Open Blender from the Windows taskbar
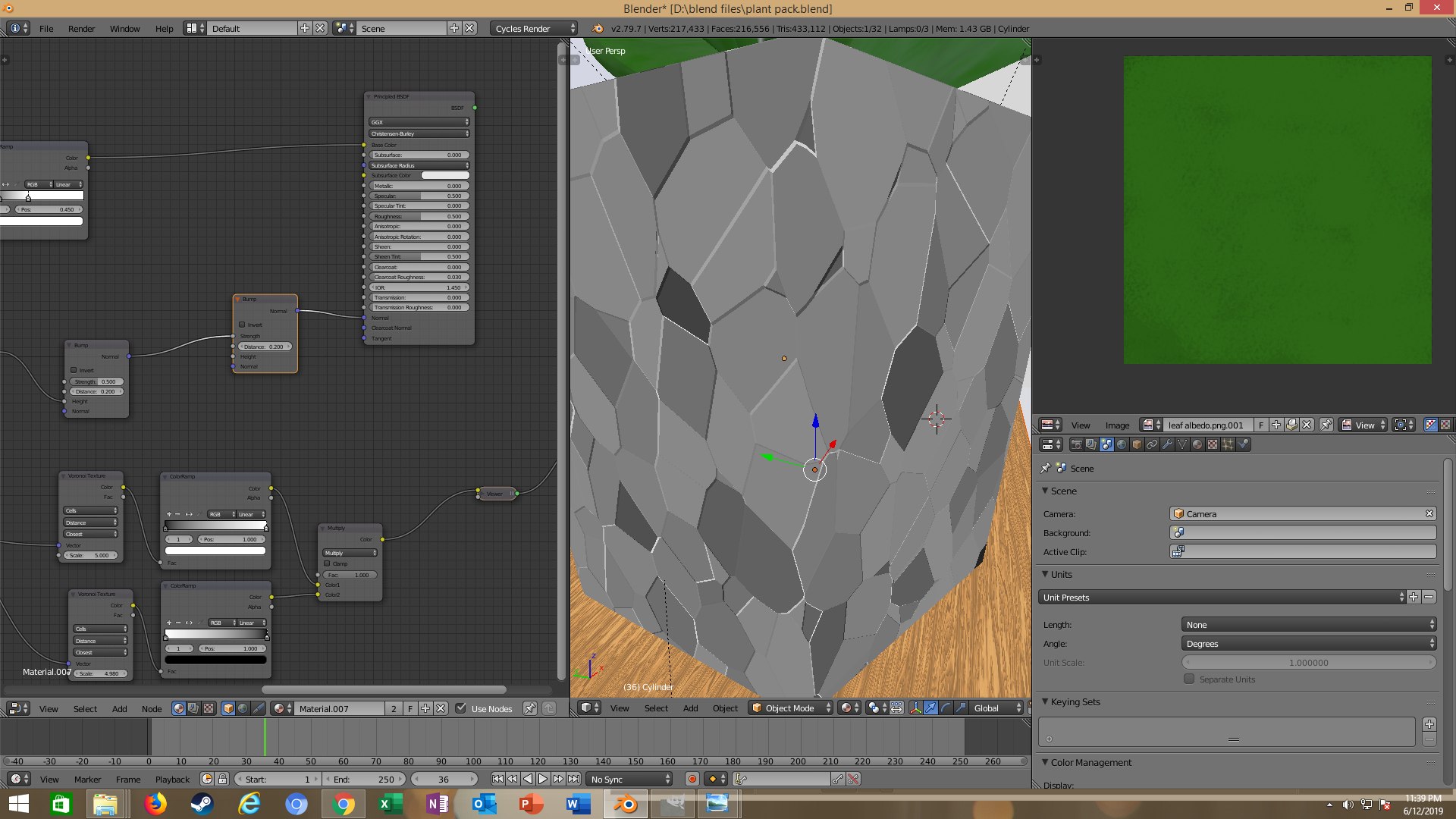 click(x=626, y=804)
